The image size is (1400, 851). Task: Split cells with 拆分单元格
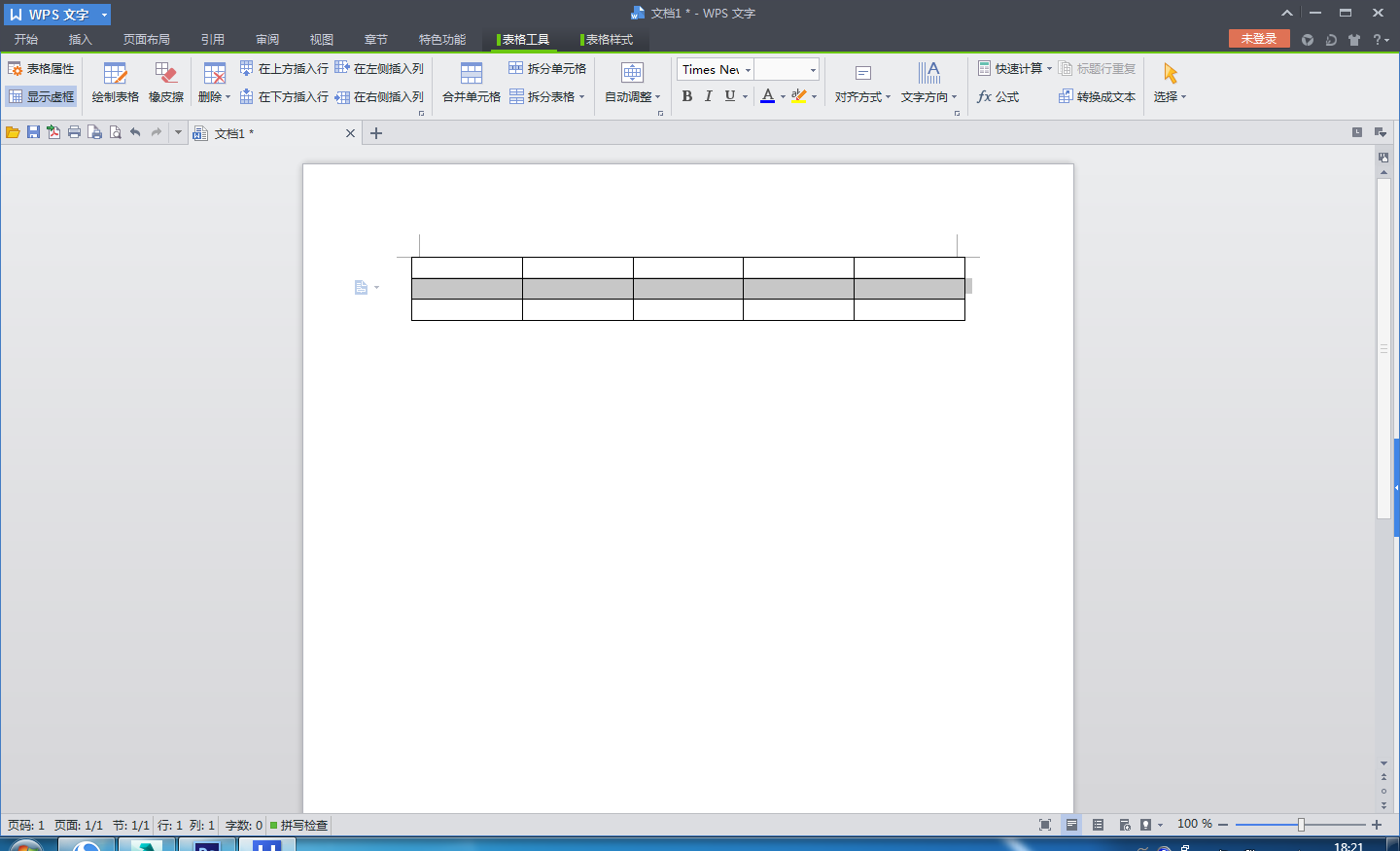547,68
